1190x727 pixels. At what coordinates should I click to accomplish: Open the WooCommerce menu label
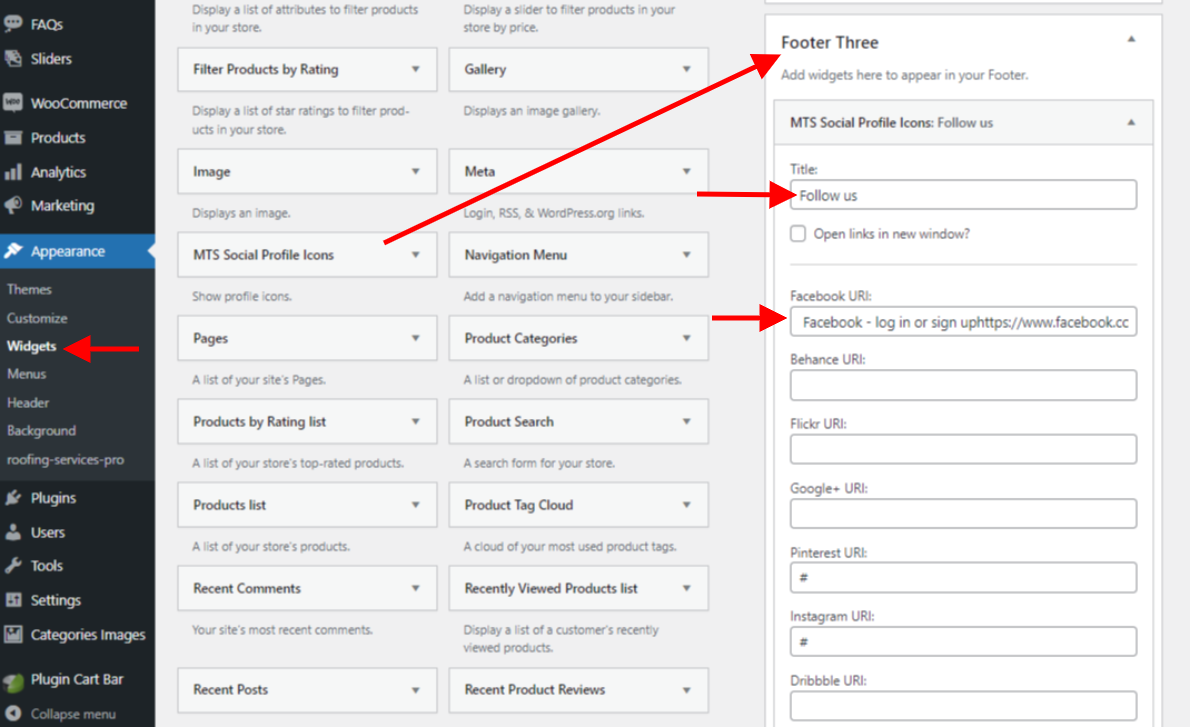point(79,103)
